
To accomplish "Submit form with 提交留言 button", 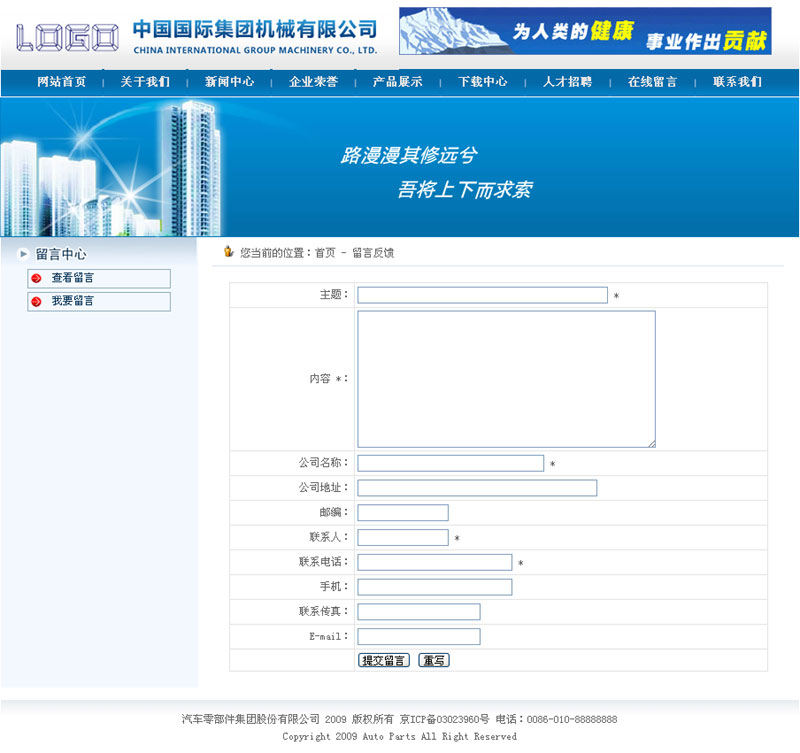I will [x=384, y=660].
